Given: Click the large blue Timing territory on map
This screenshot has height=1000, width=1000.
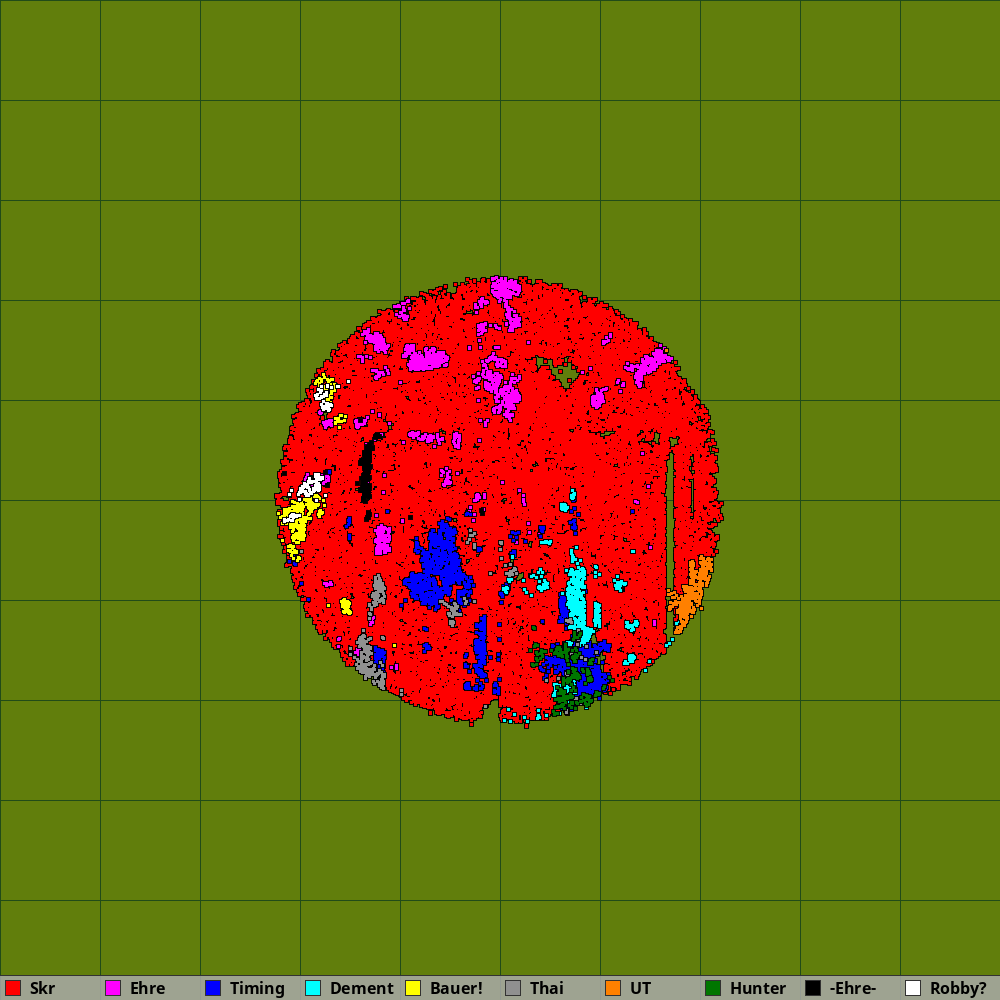Looking at the screenshot, I should coord(438,572).
